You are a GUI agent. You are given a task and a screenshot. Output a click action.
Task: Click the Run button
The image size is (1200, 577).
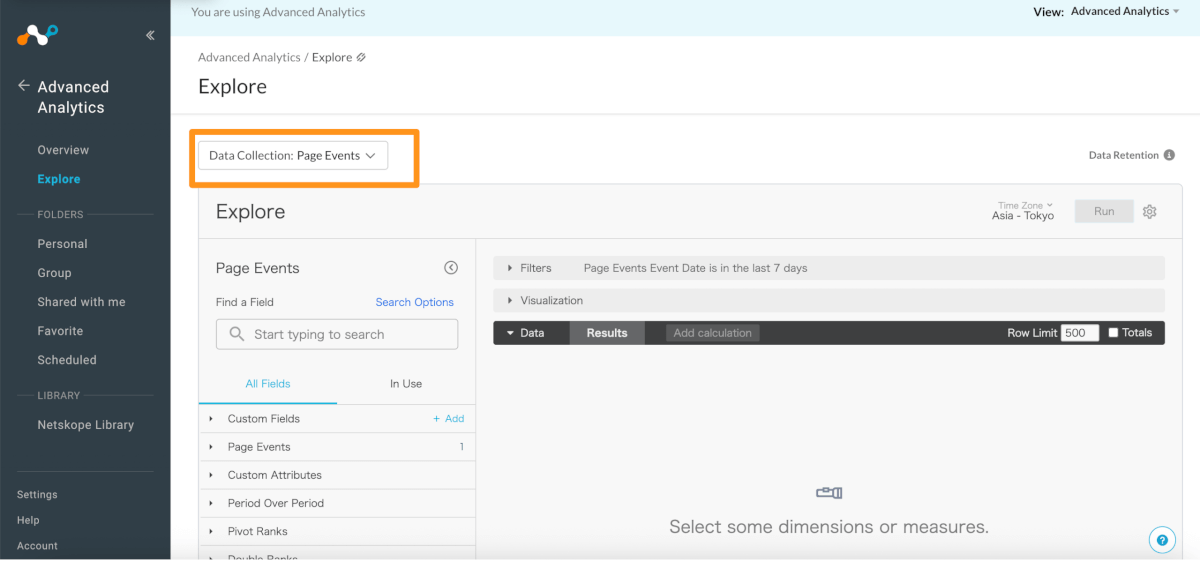pyautogui.click(x=1104, y=212)
